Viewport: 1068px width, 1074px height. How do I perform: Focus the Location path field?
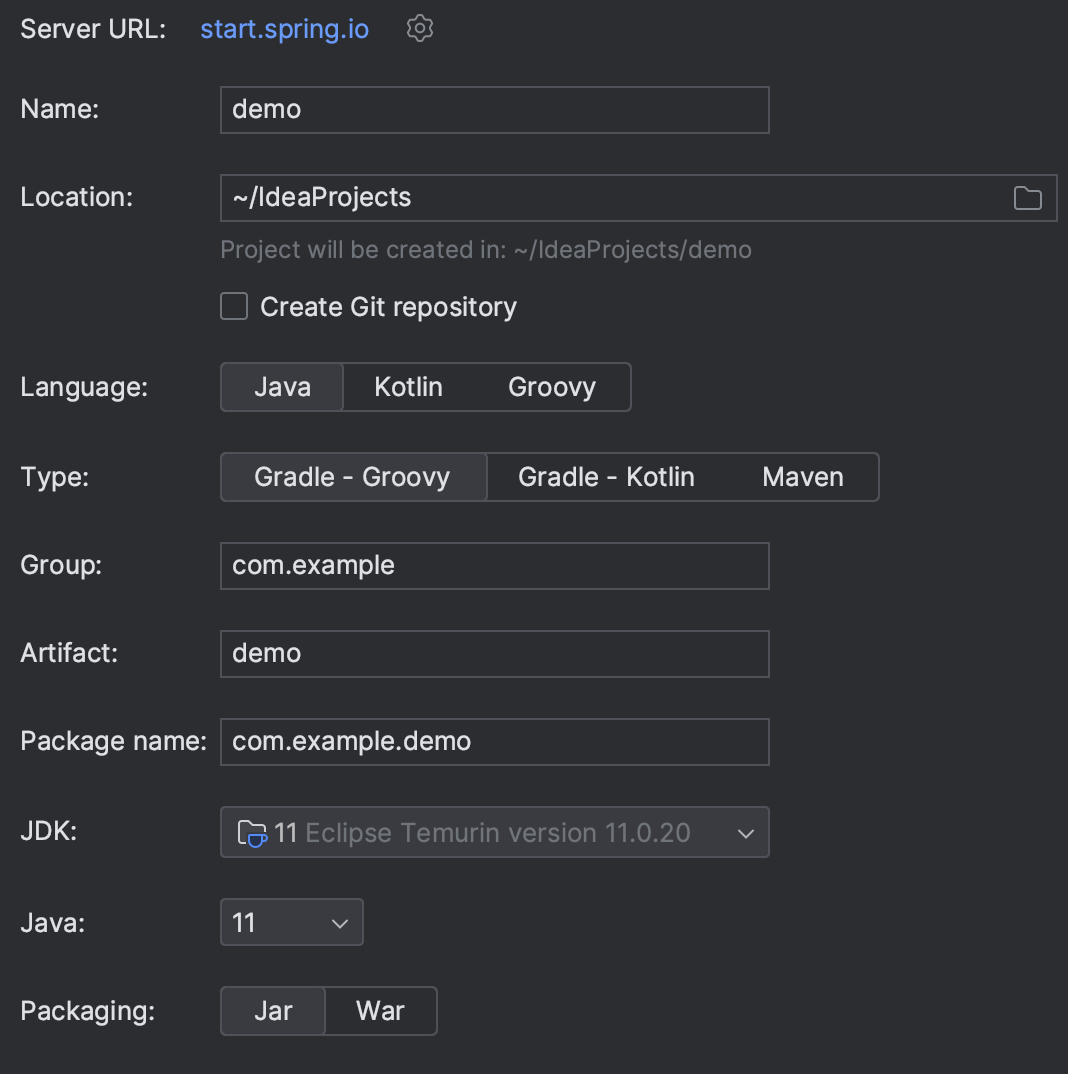(x=638, y=198)
